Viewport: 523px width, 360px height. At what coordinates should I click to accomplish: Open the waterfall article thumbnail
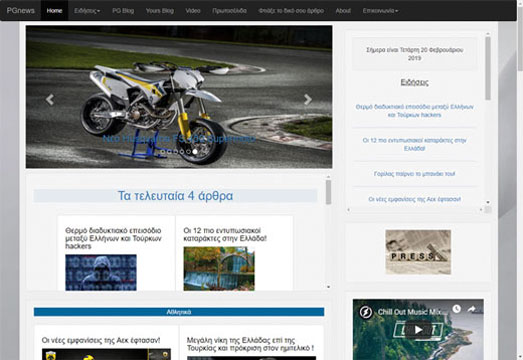coord(219,269)
